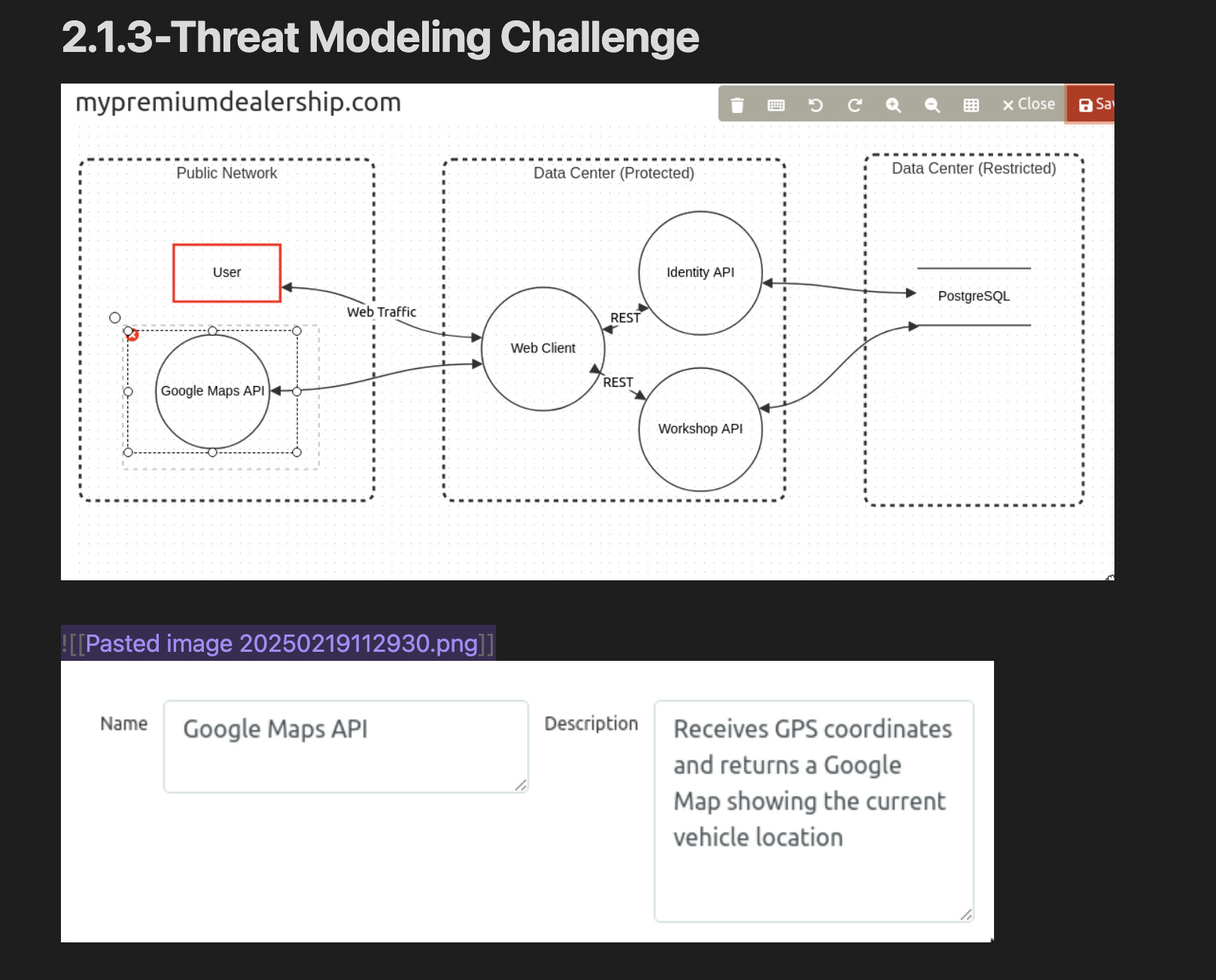This screenshot has height=980, width=1216.
Task: Click the trash delete icon in toolbar
Action: pos(737,105)
